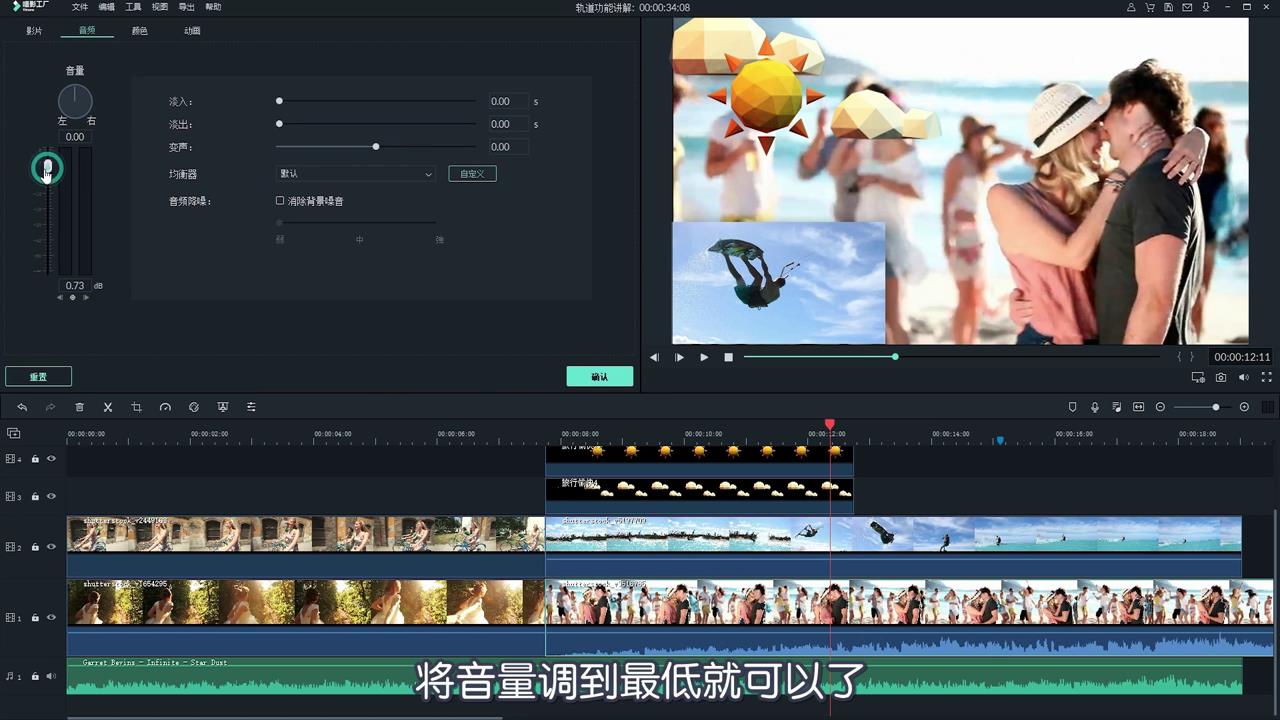Expand the preview volume control
The height and width of the screenshot is (720, 1280).
tap(1244, 377)
